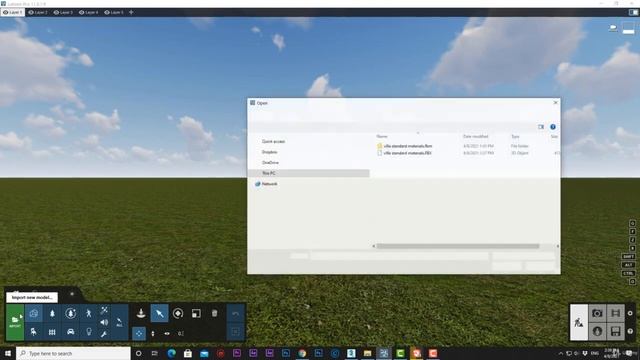Open Movie mode with film icon
This screenshot has width=640, height=360.
tap(616, 313)
